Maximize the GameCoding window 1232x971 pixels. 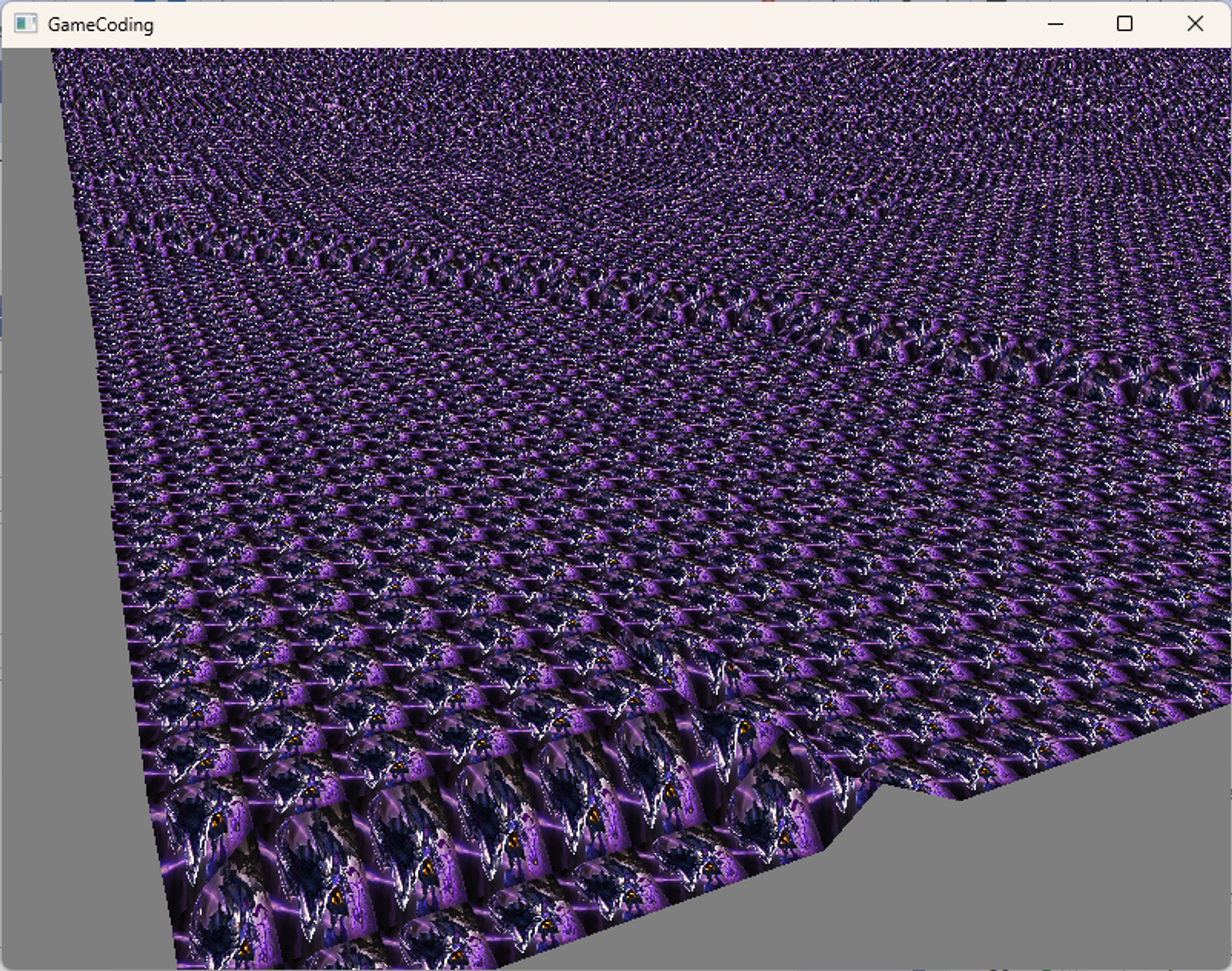(x=1125, y=24)
